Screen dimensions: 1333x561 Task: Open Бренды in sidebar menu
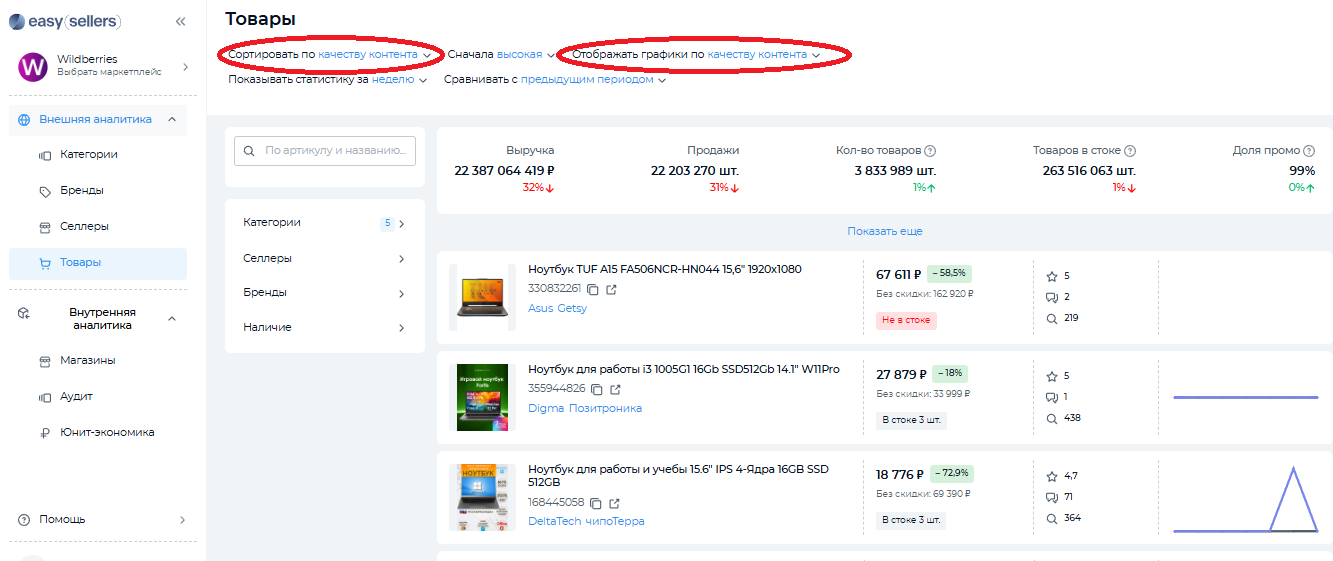[81, 191]
